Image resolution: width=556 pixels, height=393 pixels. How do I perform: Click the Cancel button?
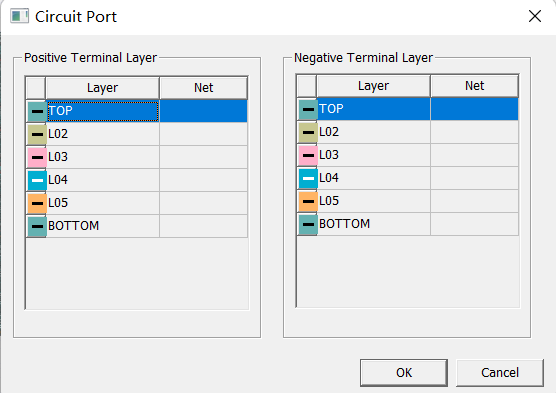click(x=500, y=373)
